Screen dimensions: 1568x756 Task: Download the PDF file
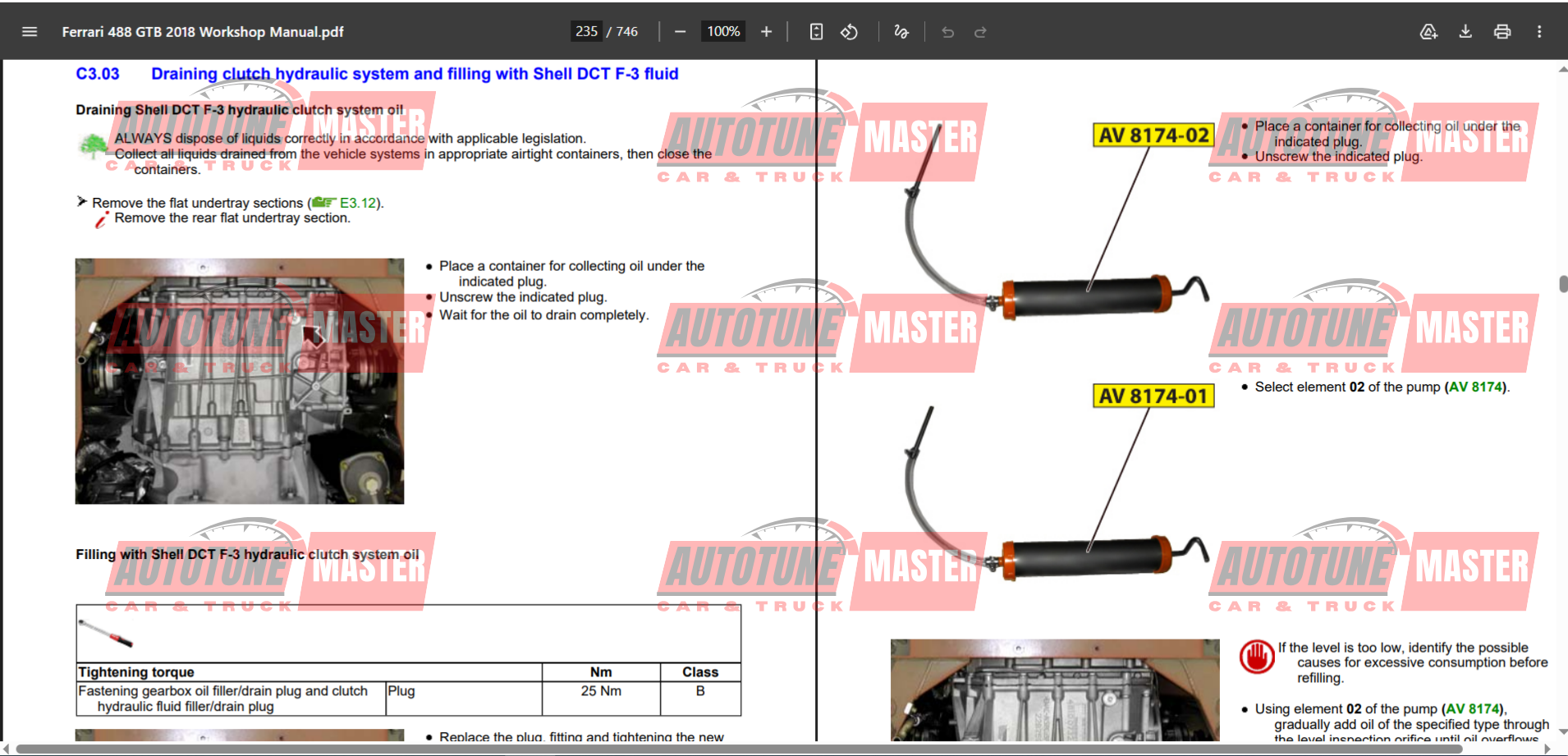click(x=1465, y=32)
